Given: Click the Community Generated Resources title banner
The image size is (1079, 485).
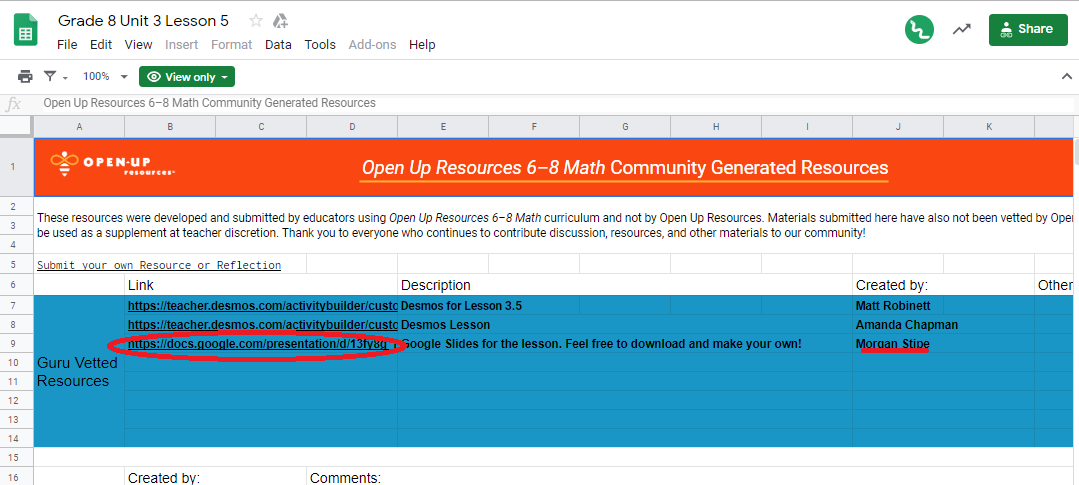Looking at the screenshot, I should [625, 168].
